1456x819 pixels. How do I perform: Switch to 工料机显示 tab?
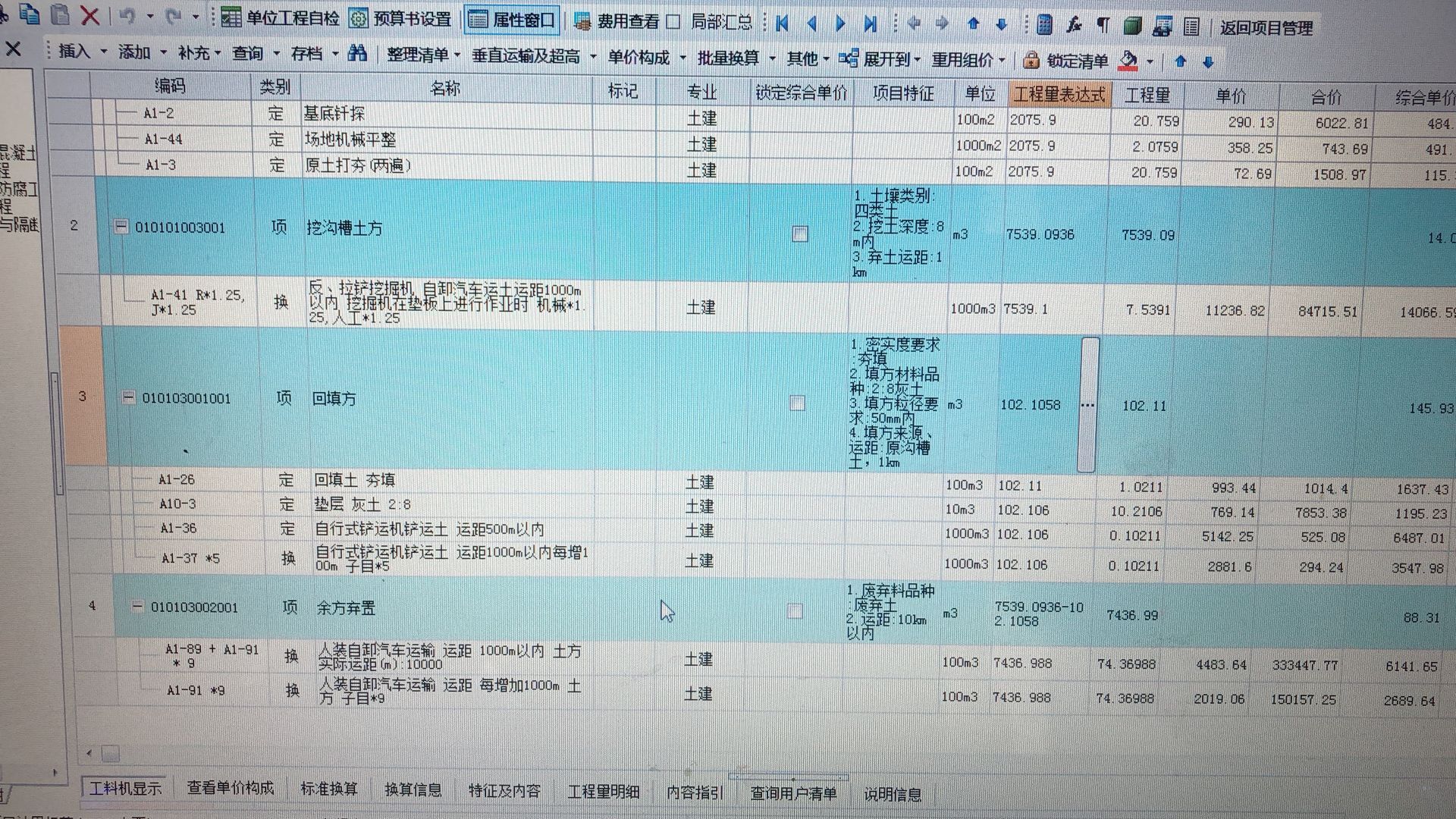pos(125,788)
